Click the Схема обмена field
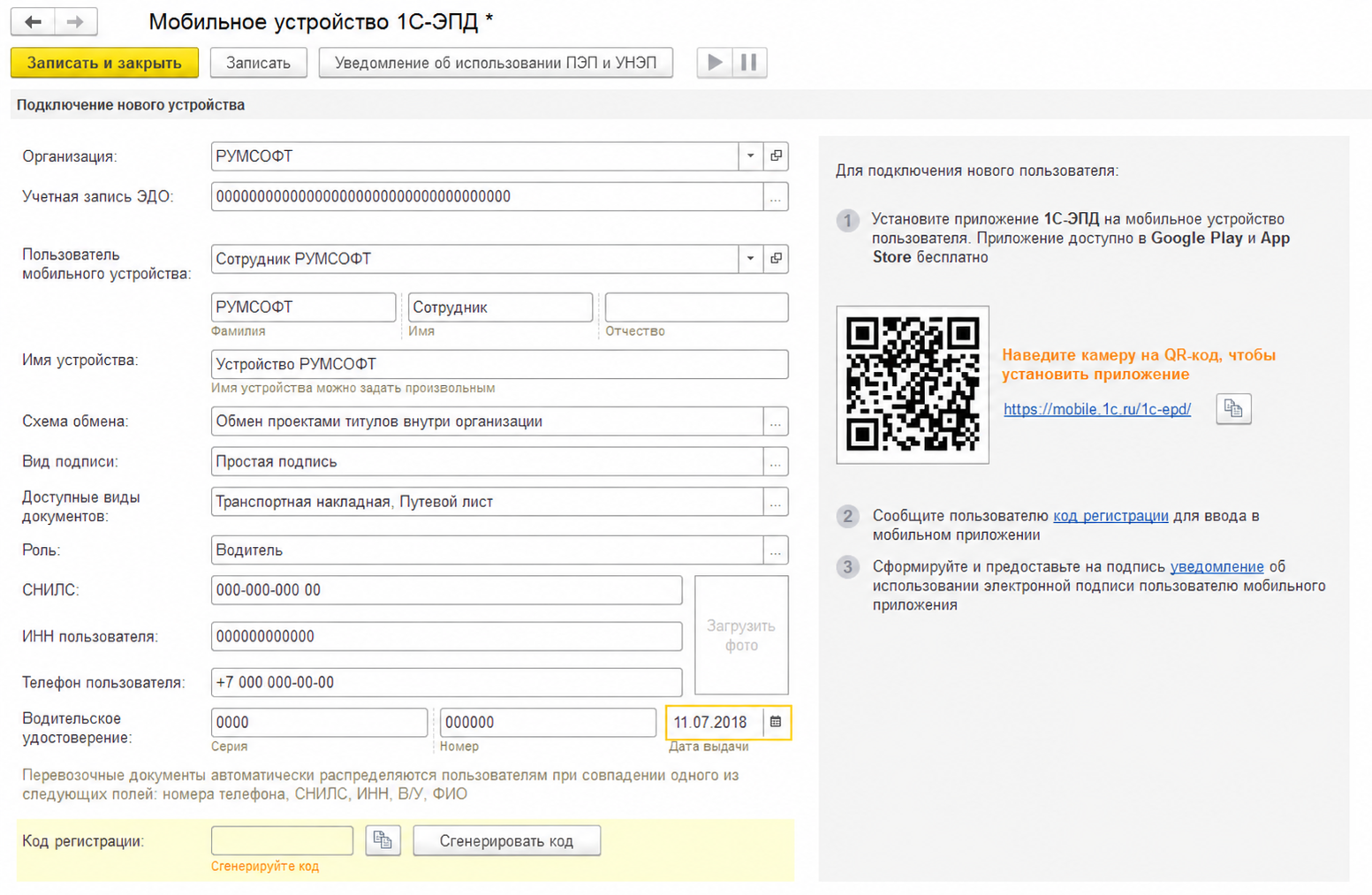 click(x=487, y=422)
